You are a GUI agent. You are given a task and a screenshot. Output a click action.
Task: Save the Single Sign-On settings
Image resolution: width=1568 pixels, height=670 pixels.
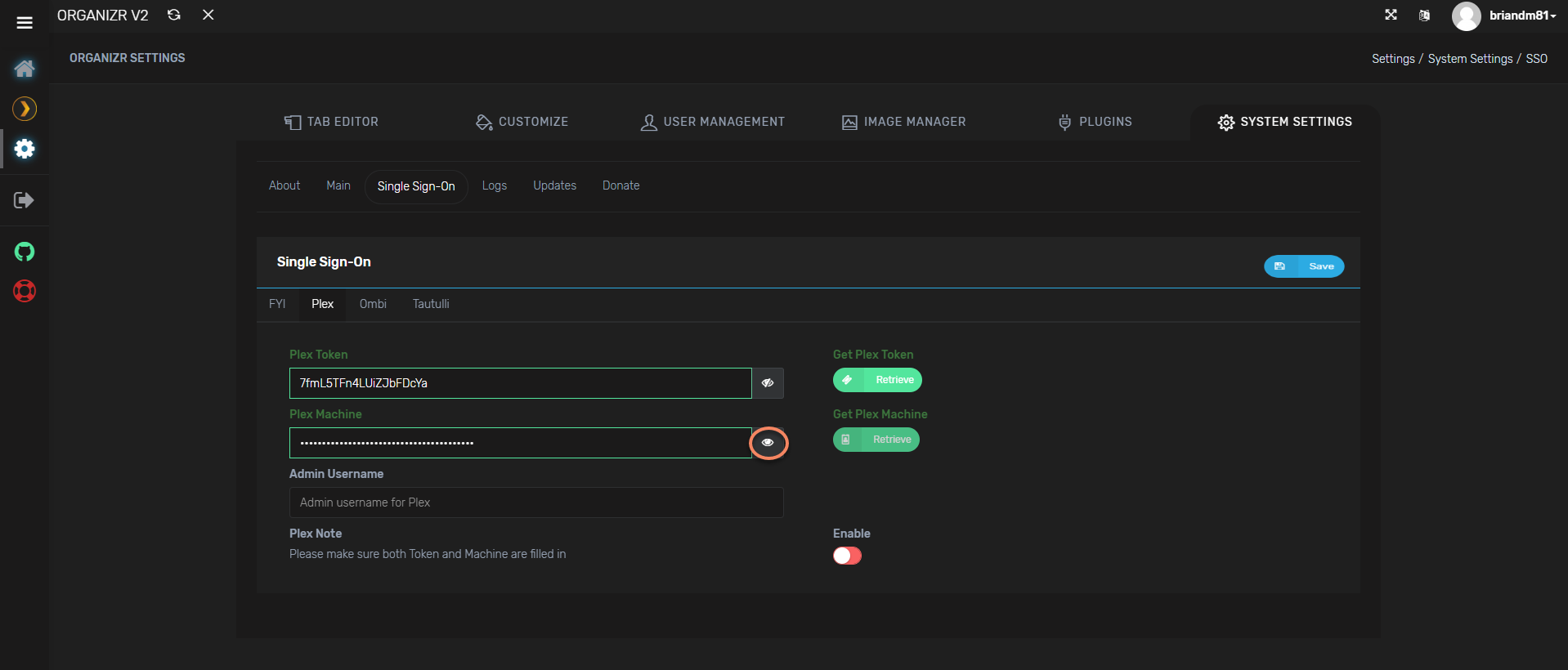pos(1304,266)
